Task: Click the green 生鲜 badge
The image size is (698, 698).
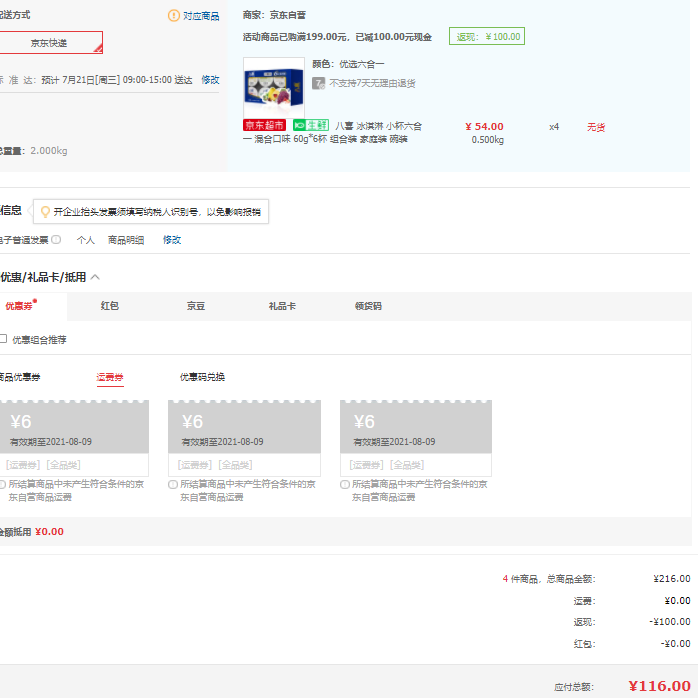Action: pyautogui.click(x=311, y=126)
